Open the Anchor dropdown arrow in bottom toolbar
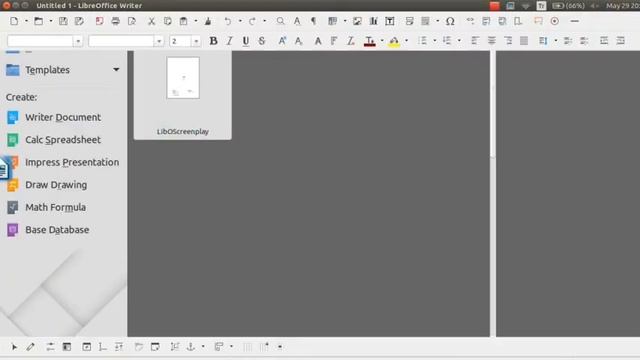 point(203,347)
